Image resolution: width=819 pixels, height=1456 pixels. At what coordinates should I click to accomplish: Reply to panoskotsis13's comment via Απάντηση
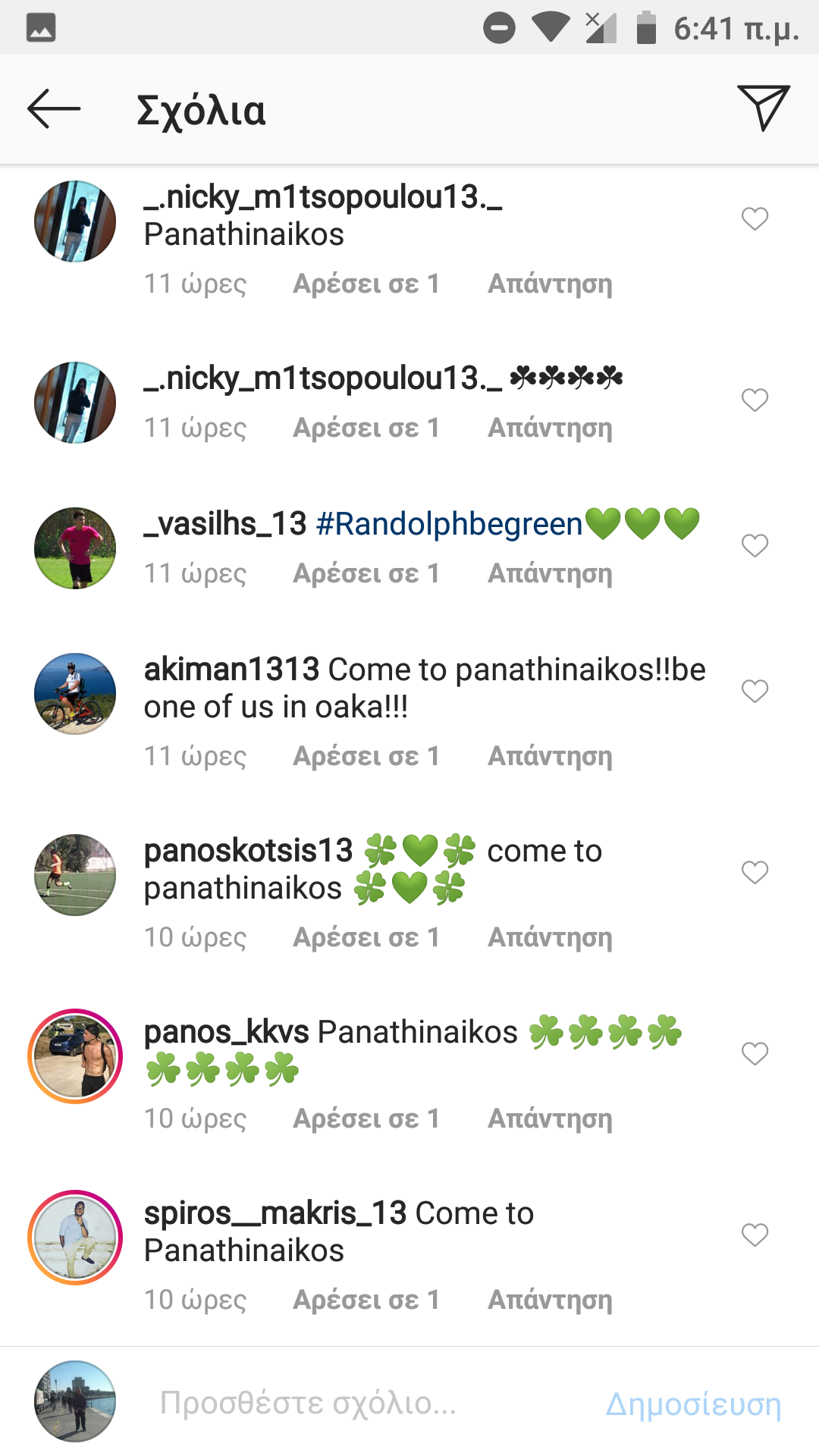pyautogui.click(x=550, y=937)
